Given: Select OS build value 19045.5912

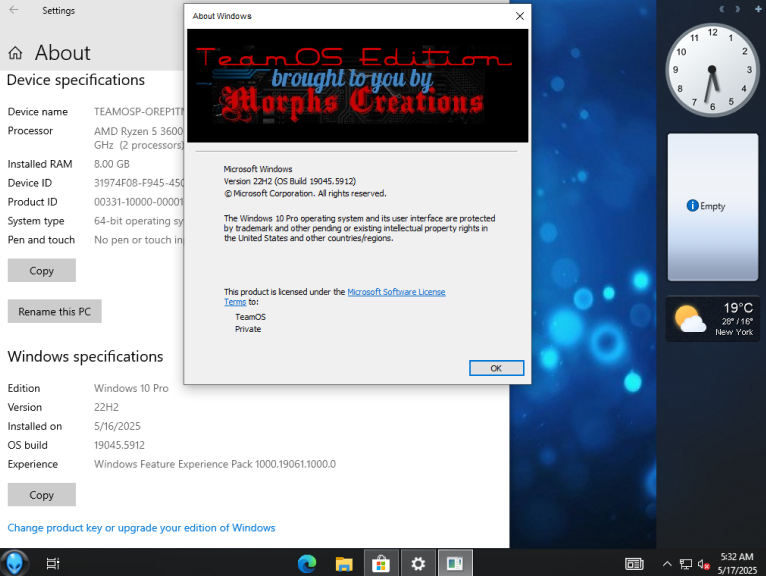Looking at the screenshot, I should click(119, 445).
